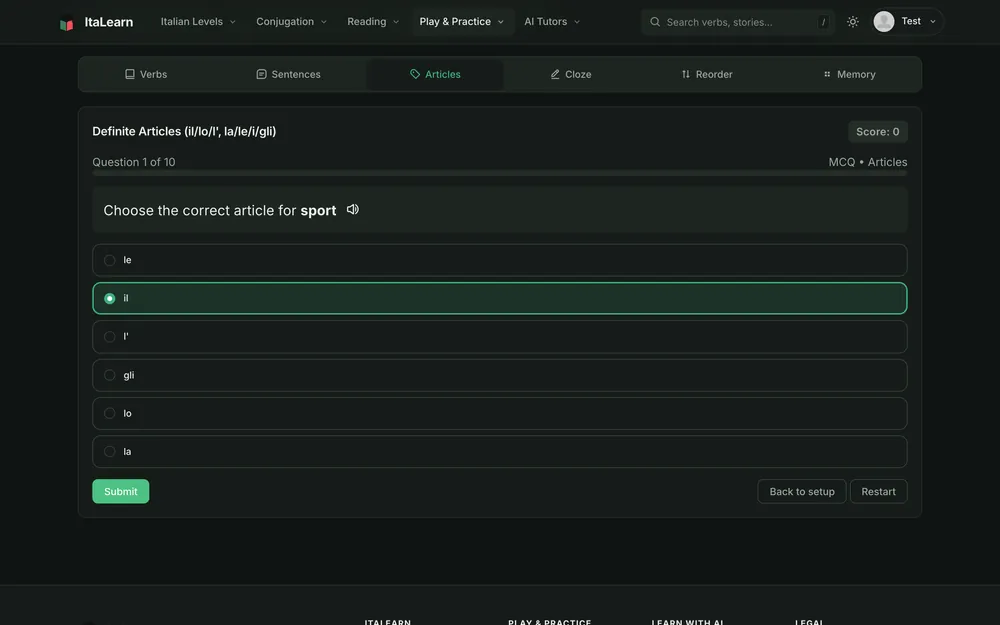Click the quiz progress bar
The width and height of the screenshot is (1000, 625).
coord(499,173)
